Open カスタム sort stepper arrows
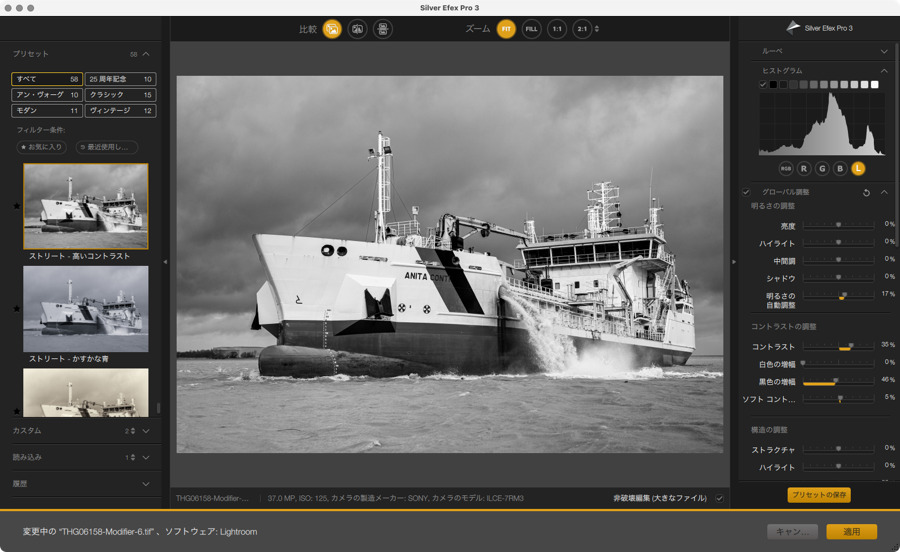 [x=133, y=431]
